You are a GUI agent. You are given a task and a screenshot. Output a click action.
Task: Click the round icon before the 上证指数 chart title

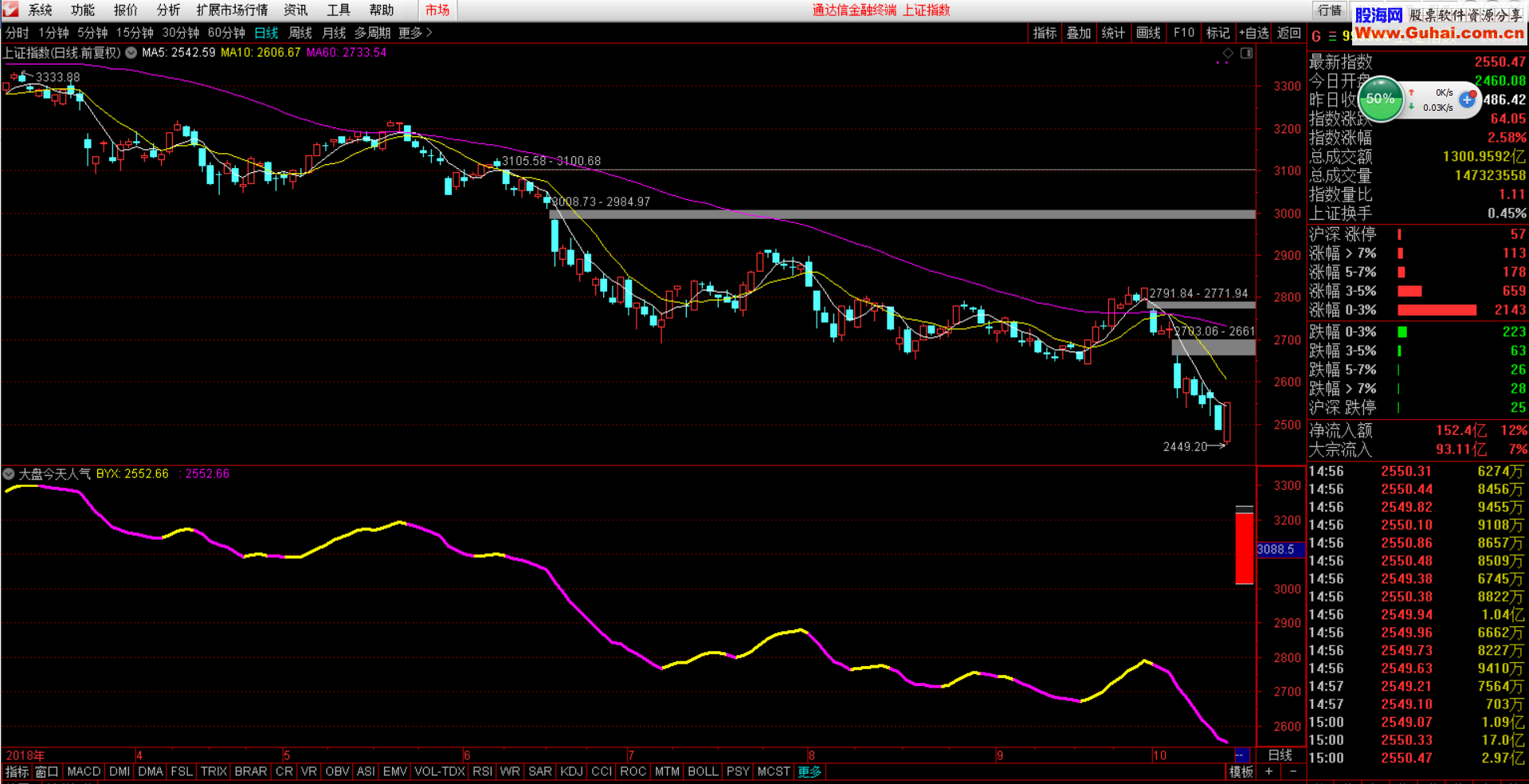coord(131,53)
